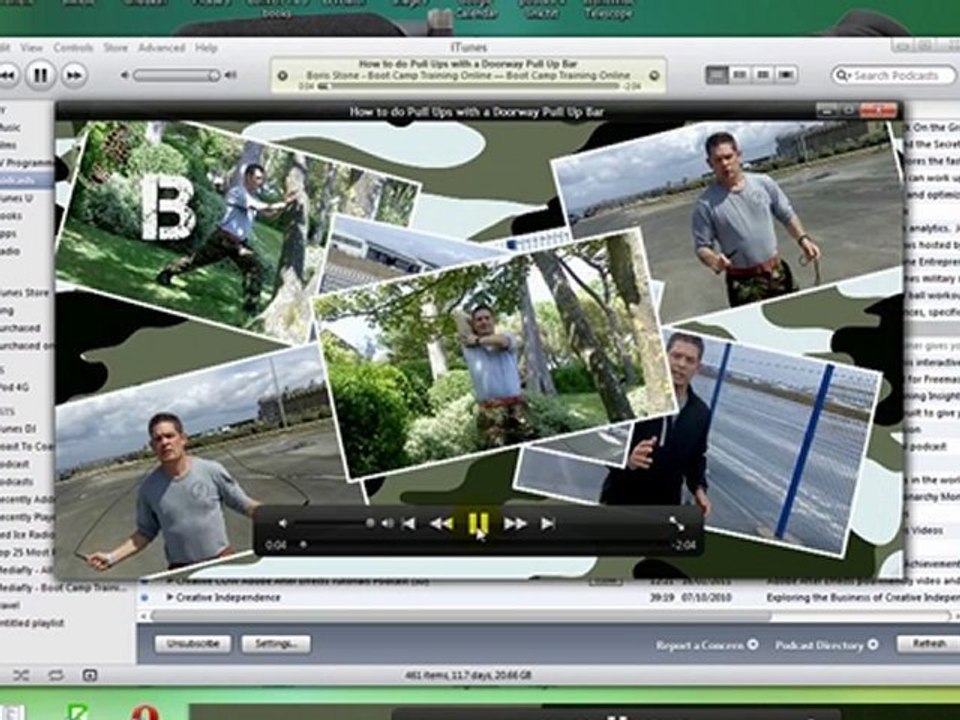Select Music in the iTunes sidebar
Viewport: 960px width, 720px height.
point(10,127)
